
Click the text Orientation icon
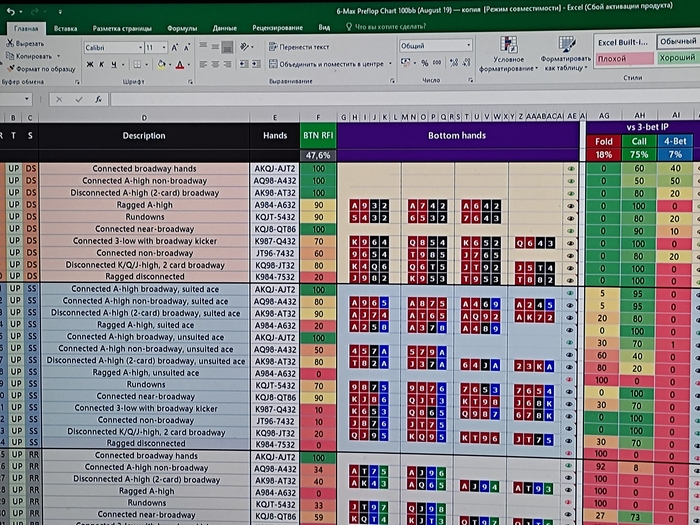pos(245,46)
